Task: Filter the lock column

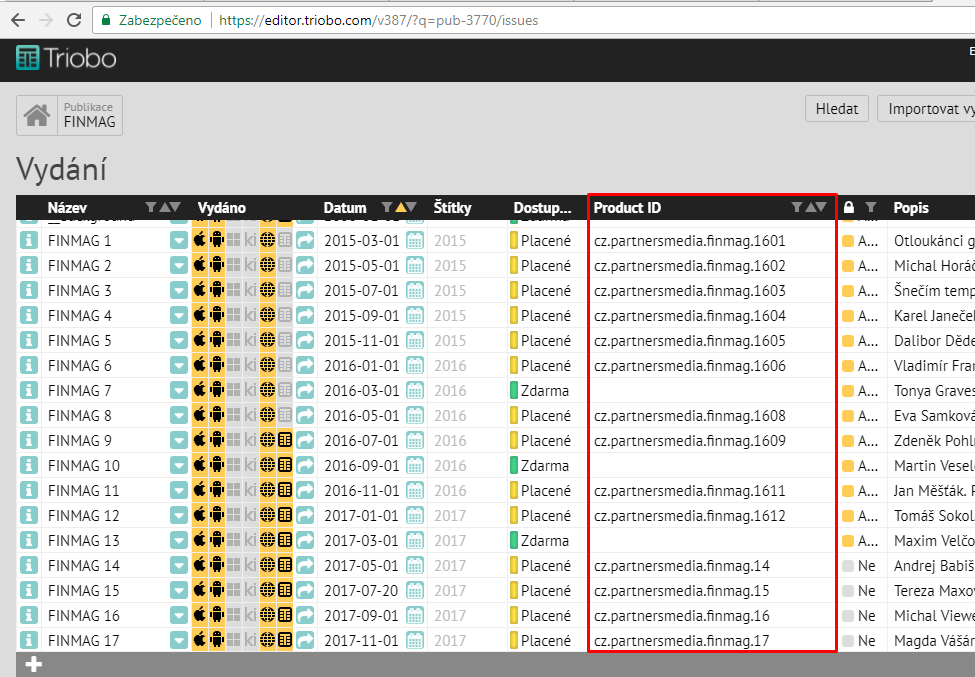Action: coord(871,207)
